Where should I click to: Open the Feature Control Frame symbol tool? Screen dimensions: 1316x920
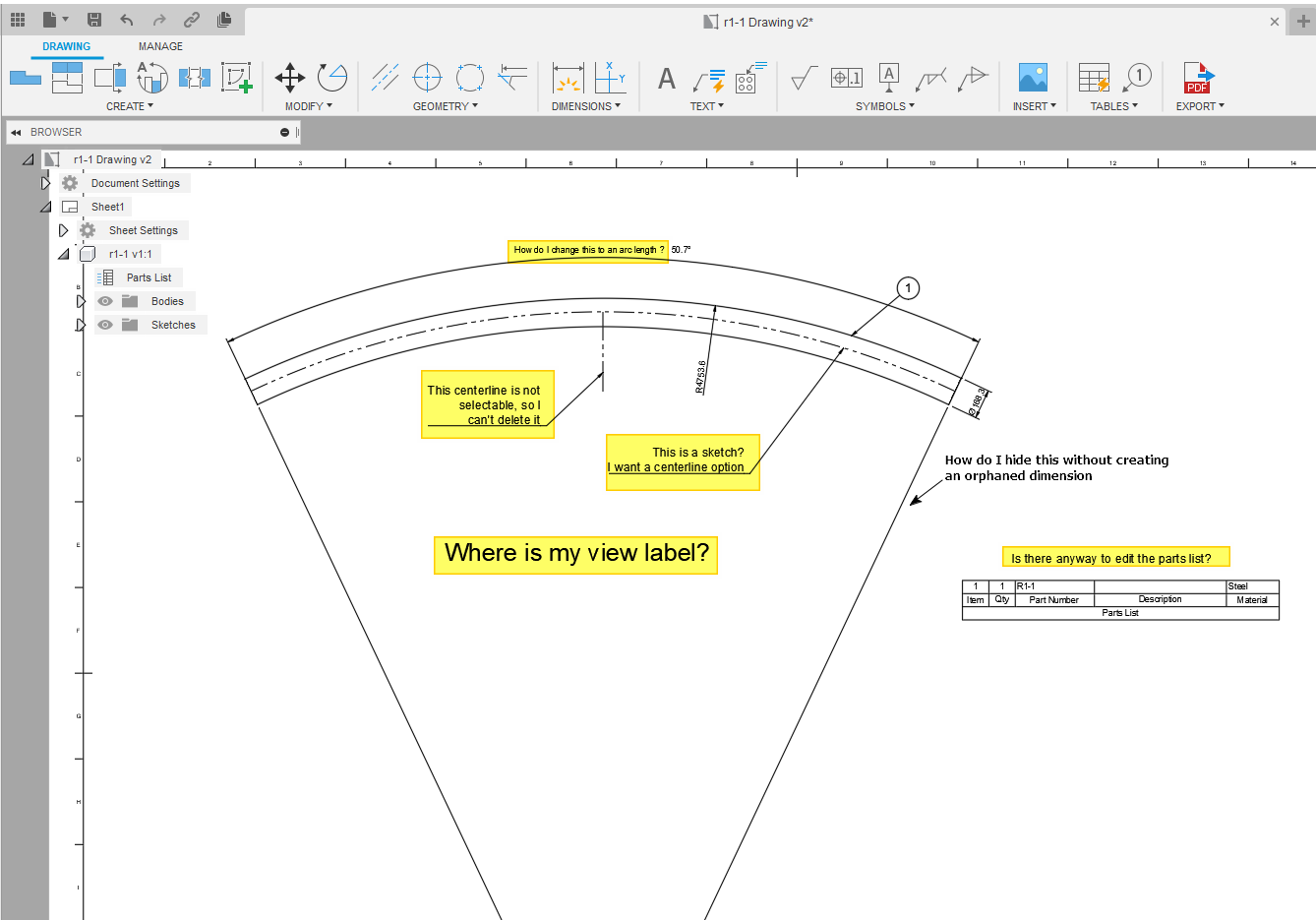pyautogui.click(x=846, y=78)
